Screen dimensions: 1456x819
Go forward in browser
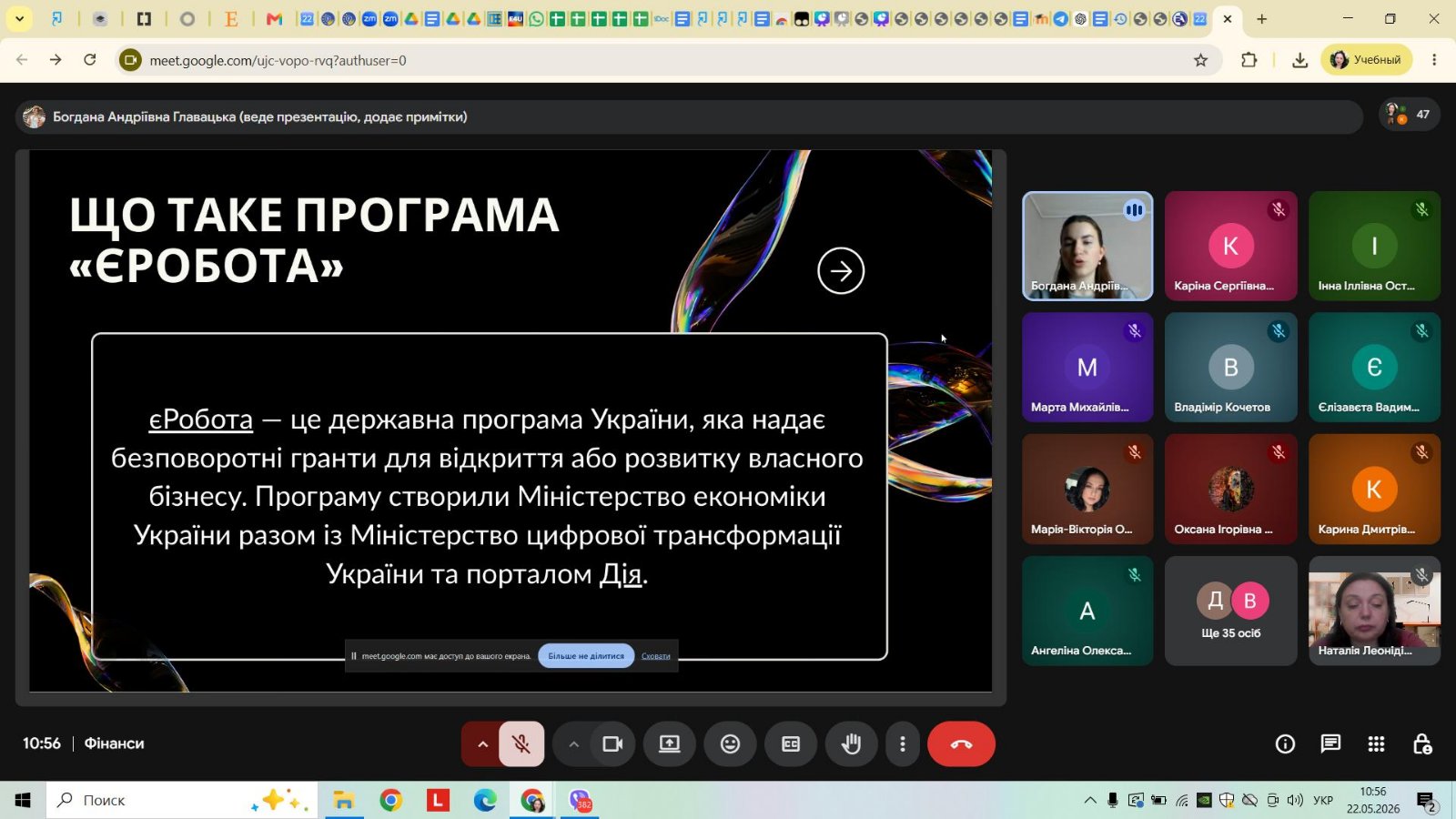point(56,60)
